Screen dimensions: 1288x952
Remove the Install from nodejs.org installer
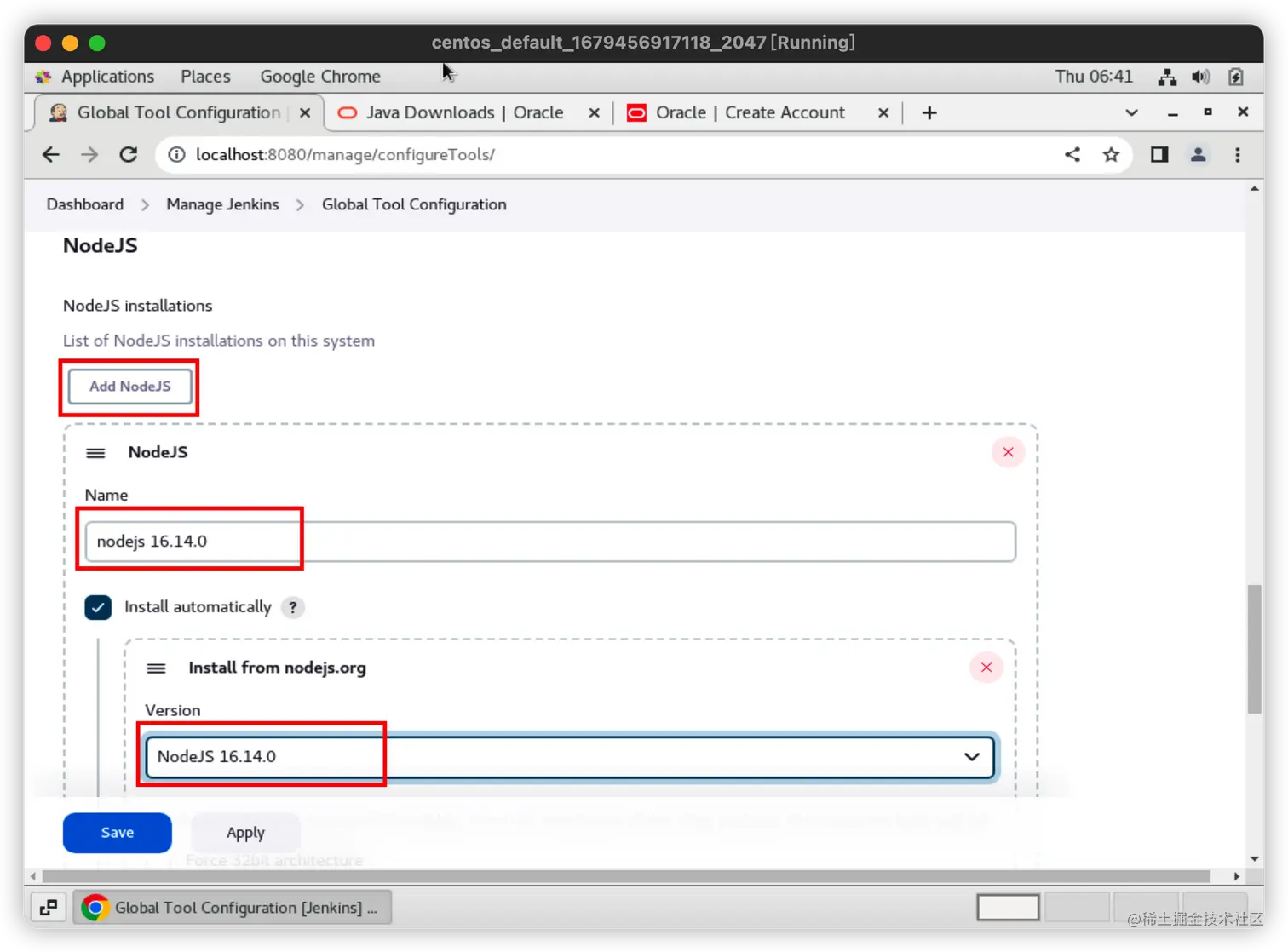tap(986, 668)
